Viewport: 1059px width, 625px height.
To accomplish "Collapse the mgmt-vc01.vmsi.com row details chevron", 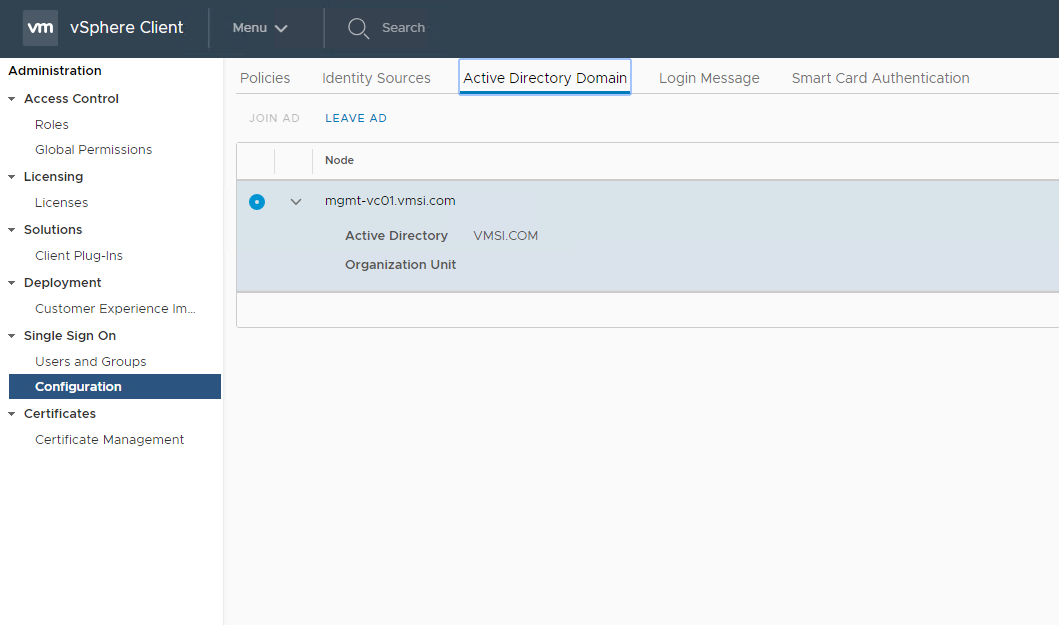I will click(x=296, y=202).
